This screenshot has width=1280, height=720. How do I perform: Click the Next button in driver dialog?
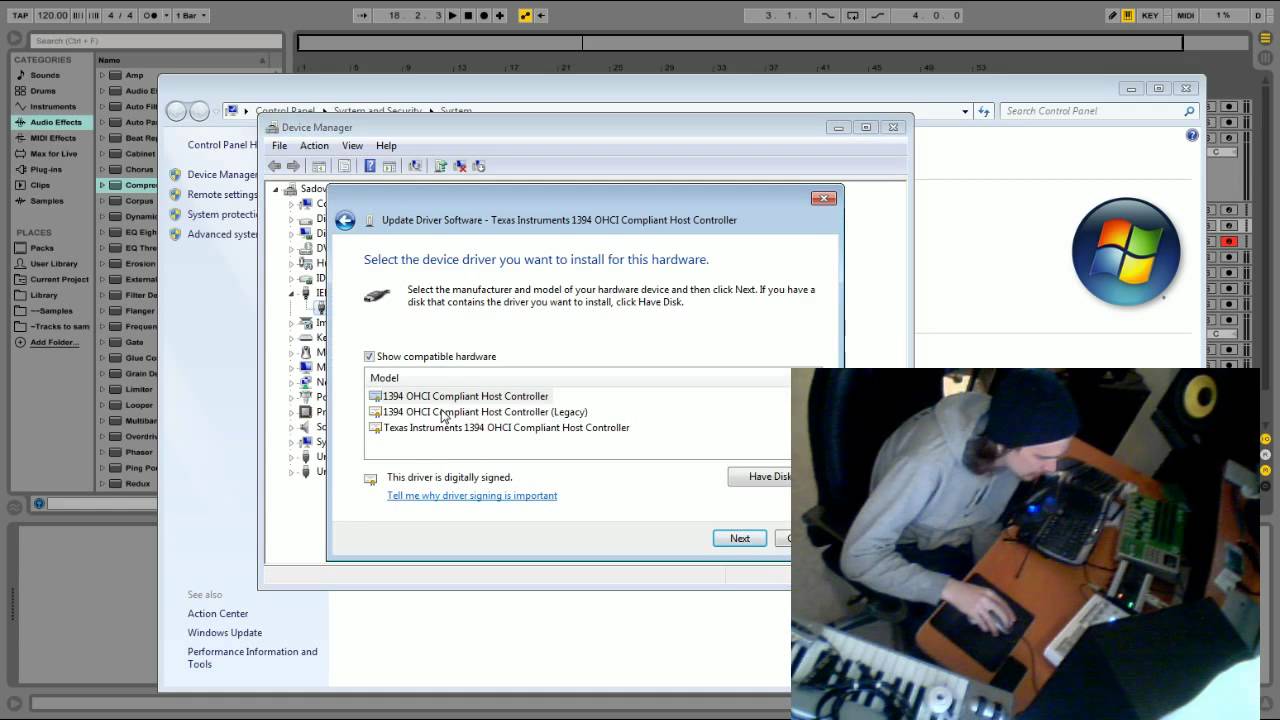pyautogui.click(x=740, y=538)
